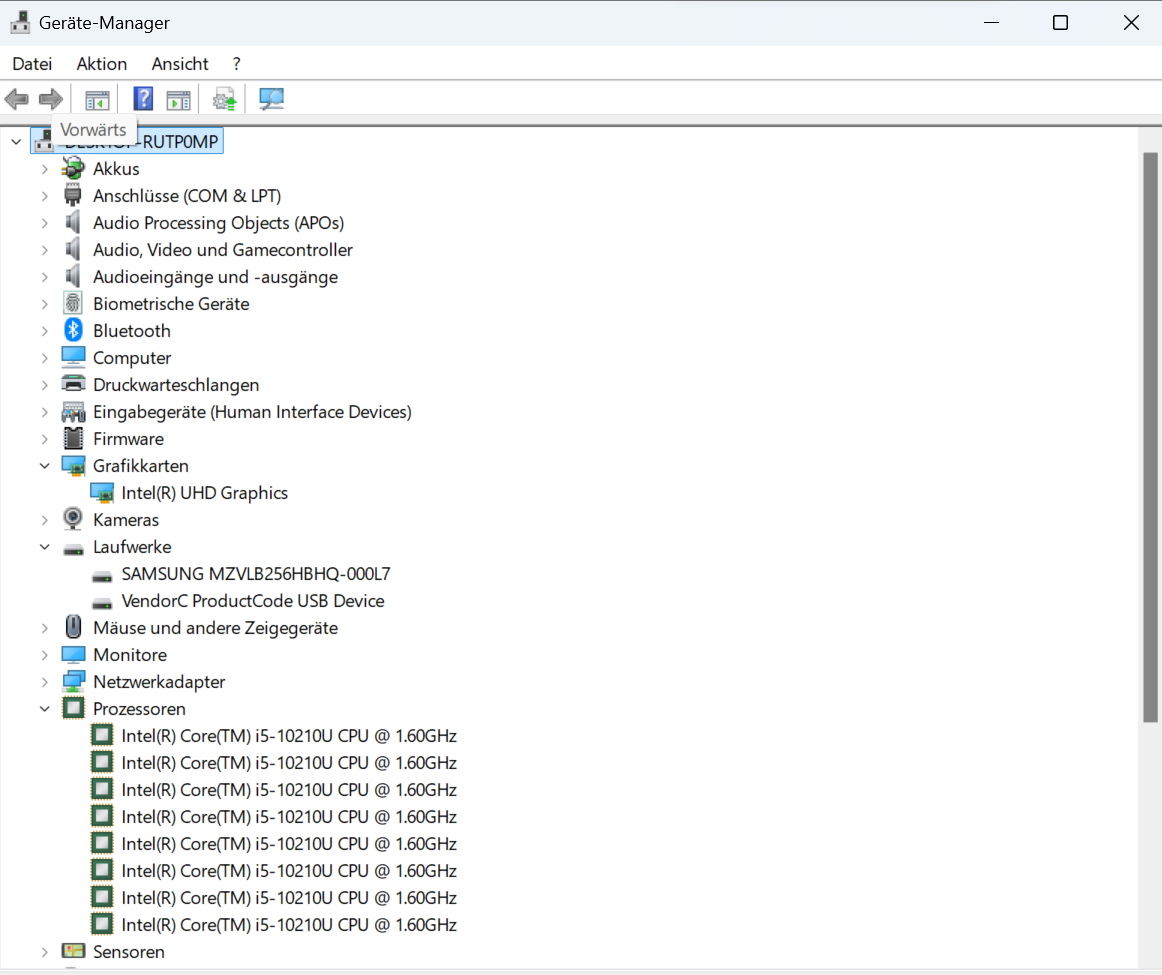Minimize the Geräte-Manager window
Screen dimensions: 1162x975
click(992, 23)
